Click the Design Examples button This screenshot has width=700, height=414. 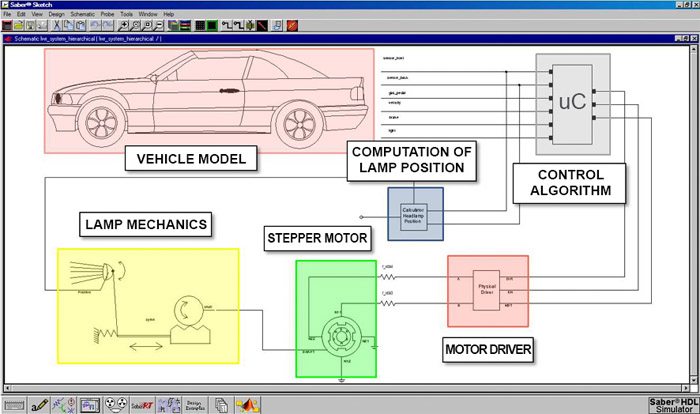tap(195, 405)
